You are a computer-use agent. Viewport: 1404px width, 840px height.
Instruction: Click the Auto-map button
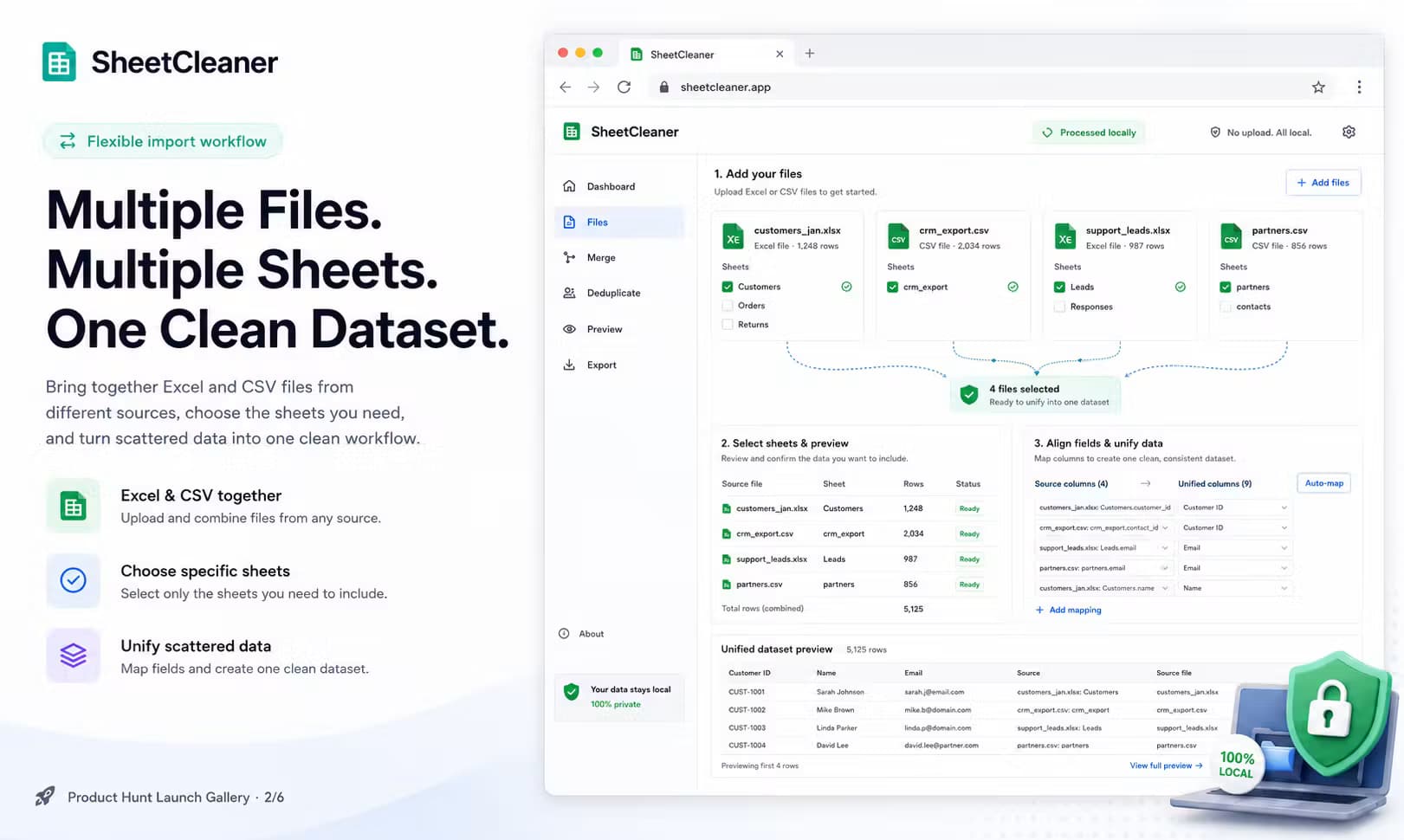pos(1323,483)
